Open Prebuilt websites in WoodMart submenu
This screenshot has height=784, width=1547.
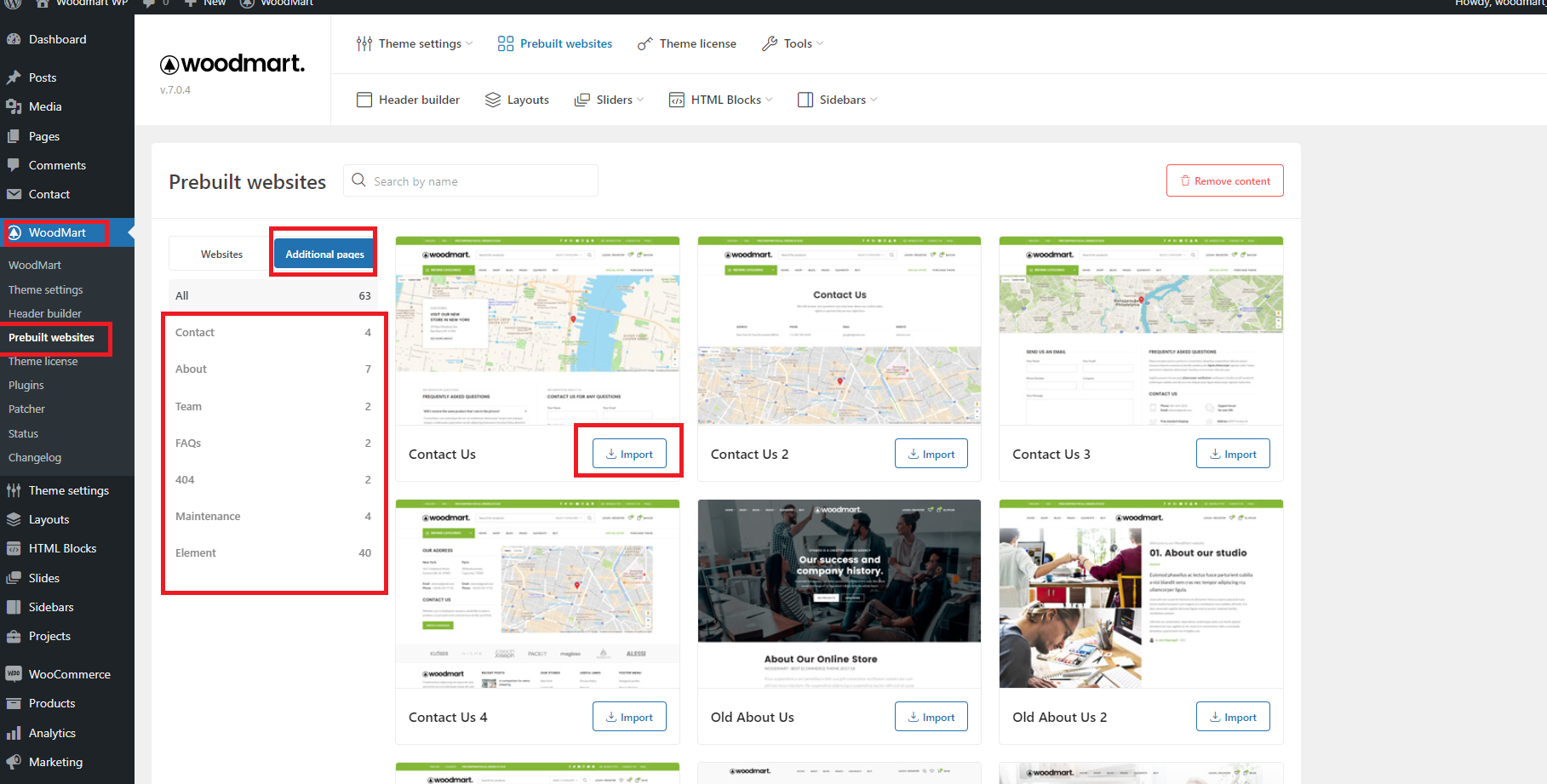[52, 337]
